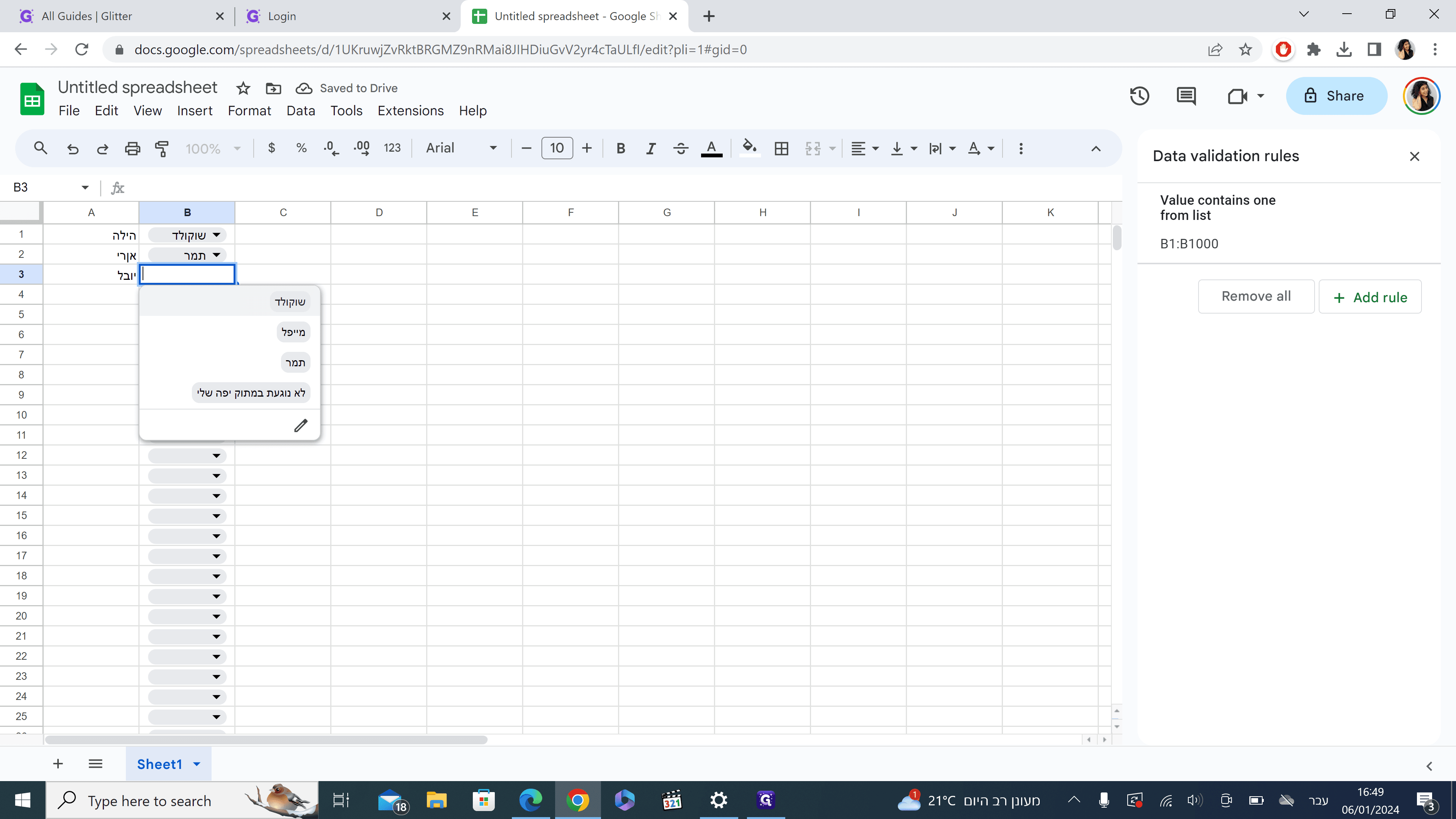Open the Edit menu

pyautogui.click(x=106, y=111)
